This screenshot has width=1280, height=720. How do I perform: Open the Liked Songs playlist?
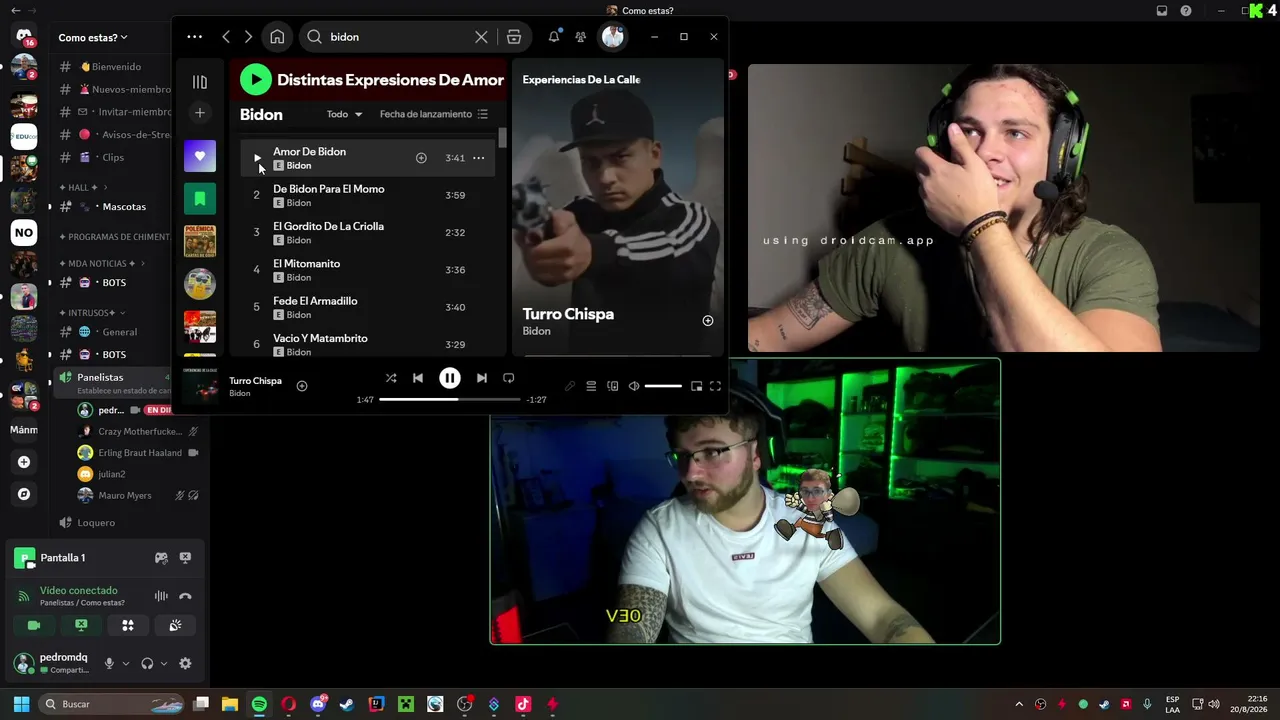click(x=200, y=156)
